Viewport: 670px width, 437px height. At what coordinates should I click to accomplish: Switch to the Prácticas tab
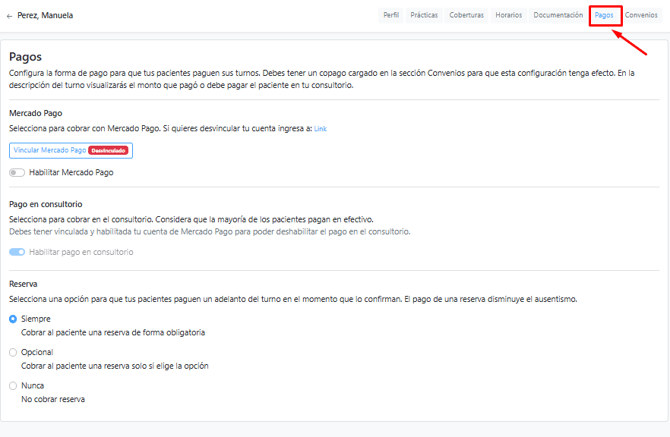(x=424, y=15)
